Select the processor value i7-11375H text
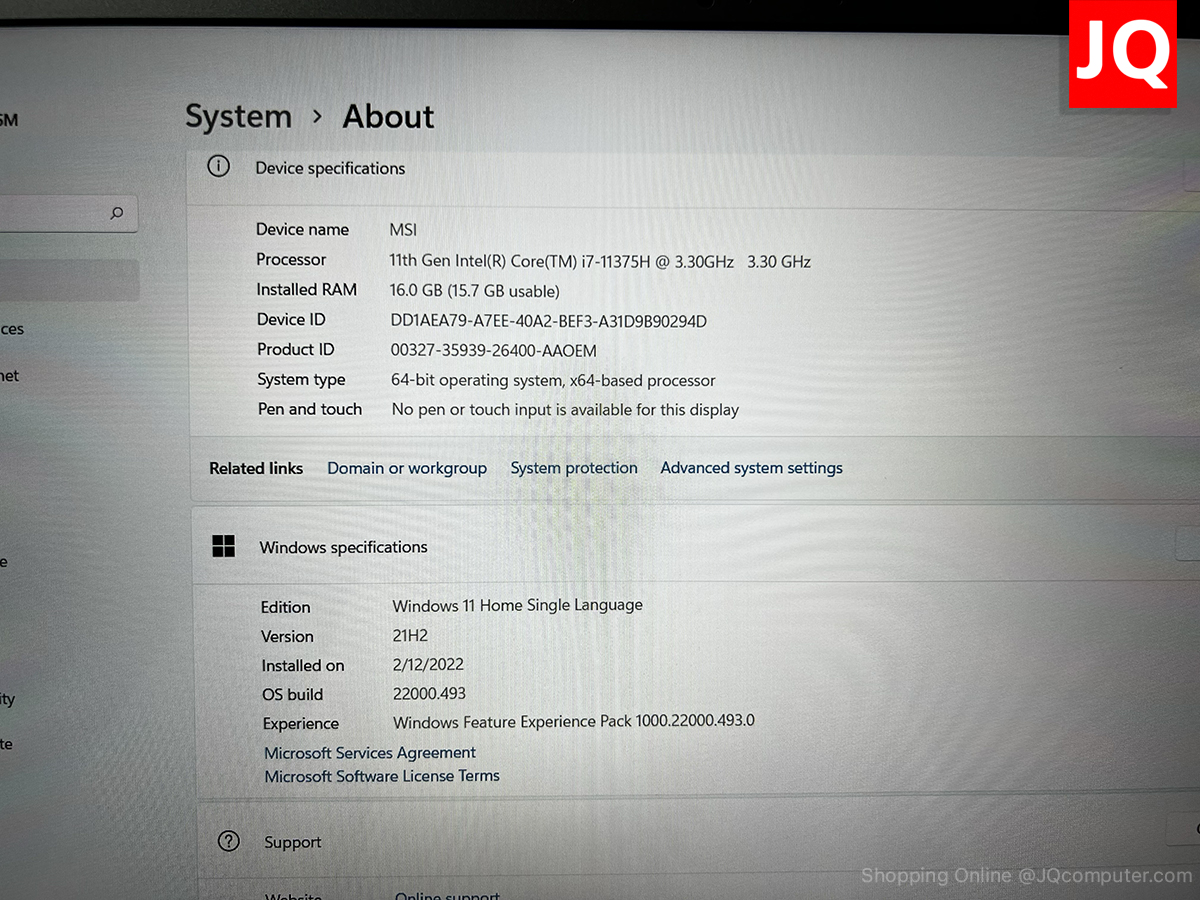The width and height of the screenshot is (1200, 900). [x=600, y=262]
